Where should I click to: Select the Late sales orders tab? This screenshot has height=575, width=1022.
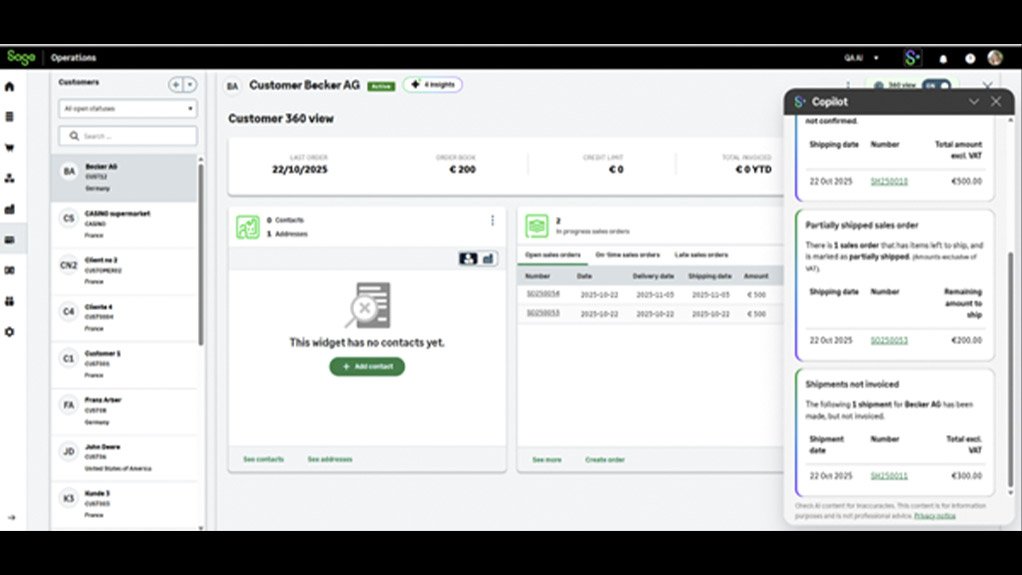tap(701, 255)
